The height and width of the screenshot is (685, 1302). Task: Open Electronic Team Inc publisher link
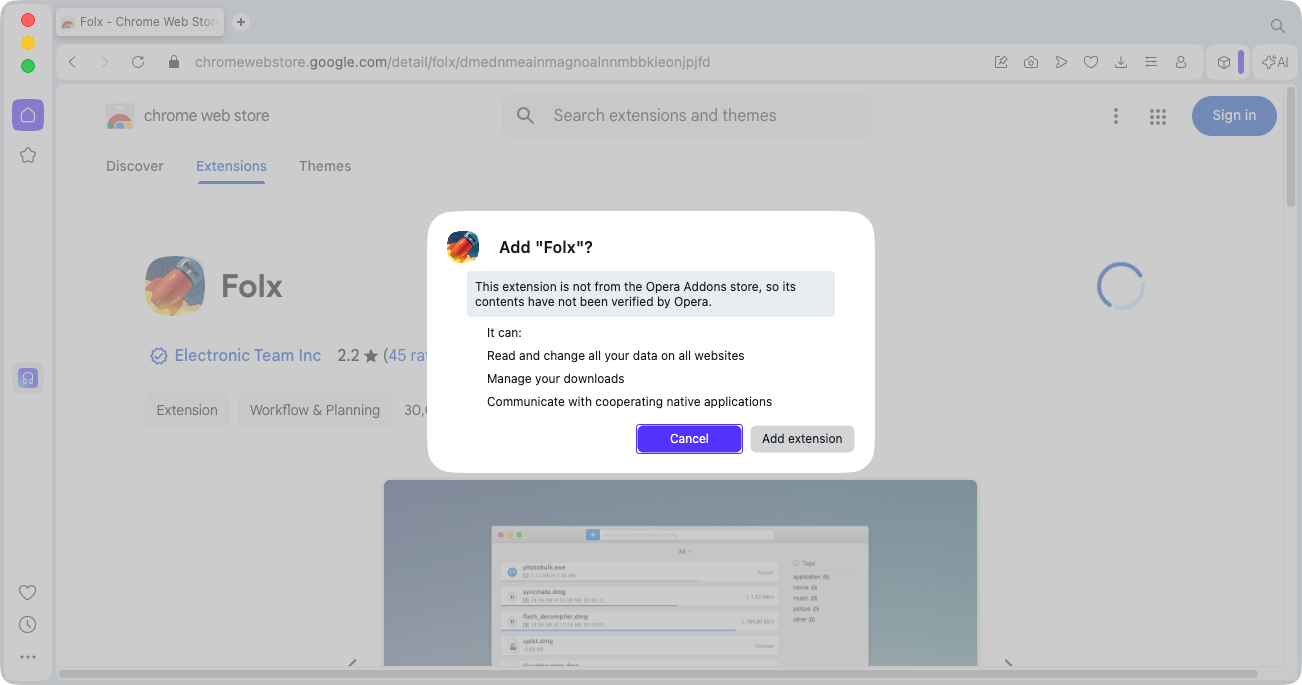pyautogui.click(x=248, y=355)
